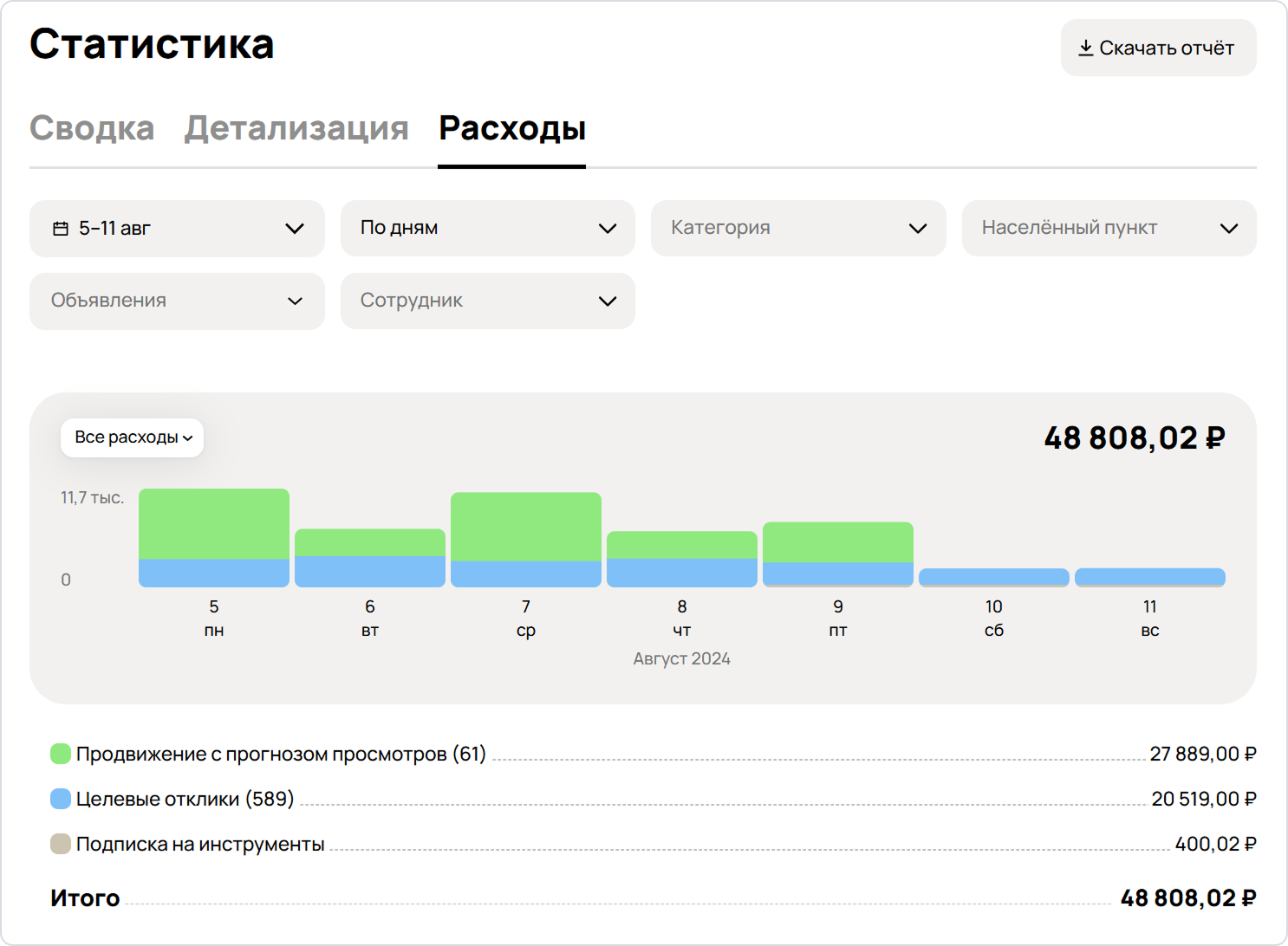This screenshot has height=946, width=1288.
Task: Open the Детализация tab
Action: pos(296,128)
